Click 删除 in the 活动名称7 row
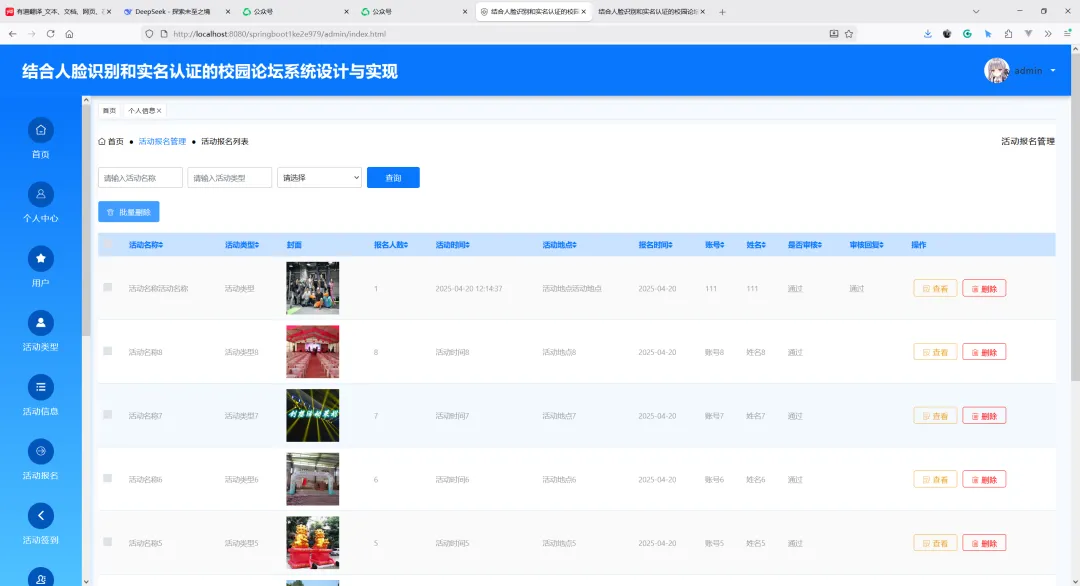 pyautogui.click(x=984, y=416)
